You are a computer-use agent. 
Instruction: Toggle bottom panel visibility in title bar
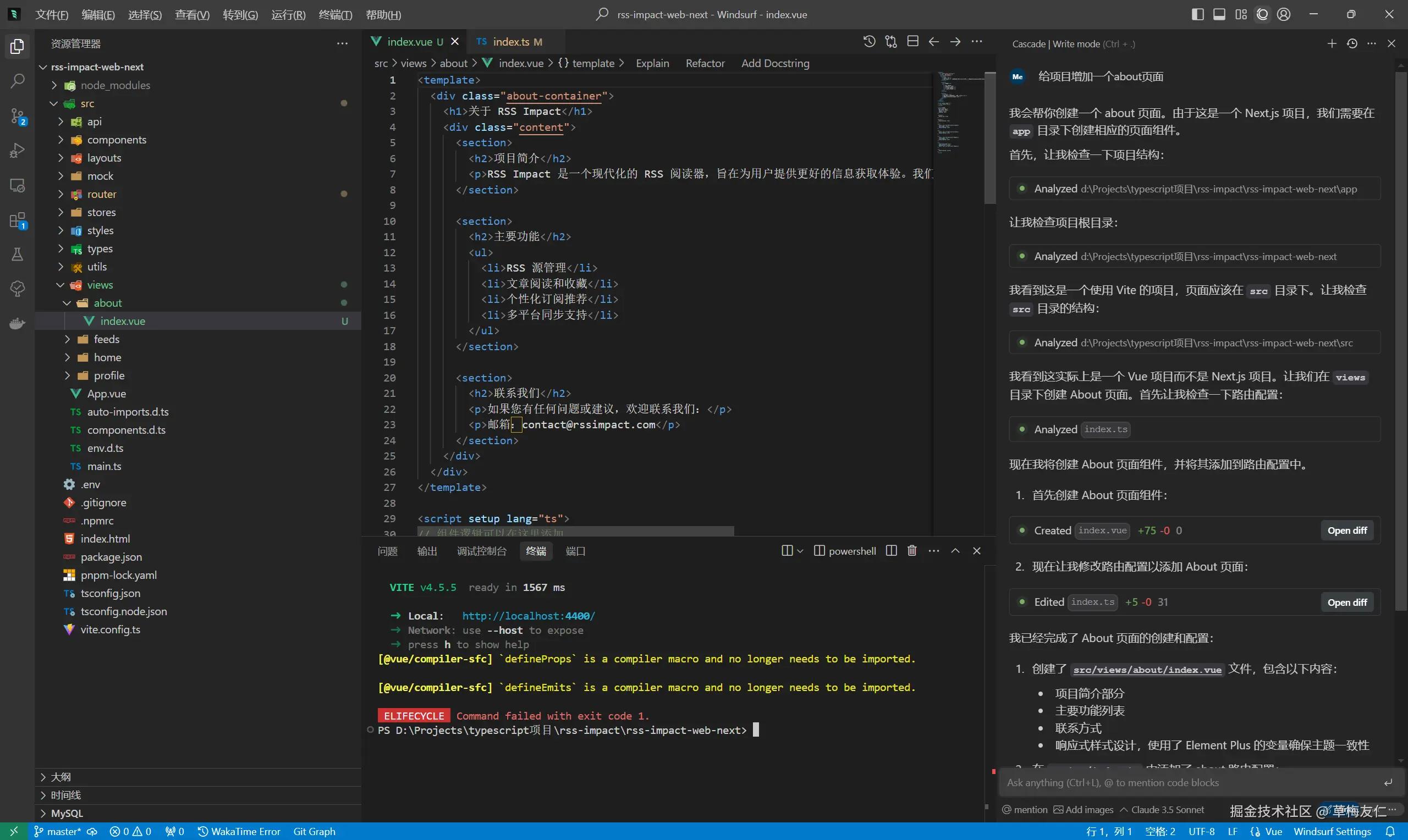pyautogui.click(x=1219, y=14)
